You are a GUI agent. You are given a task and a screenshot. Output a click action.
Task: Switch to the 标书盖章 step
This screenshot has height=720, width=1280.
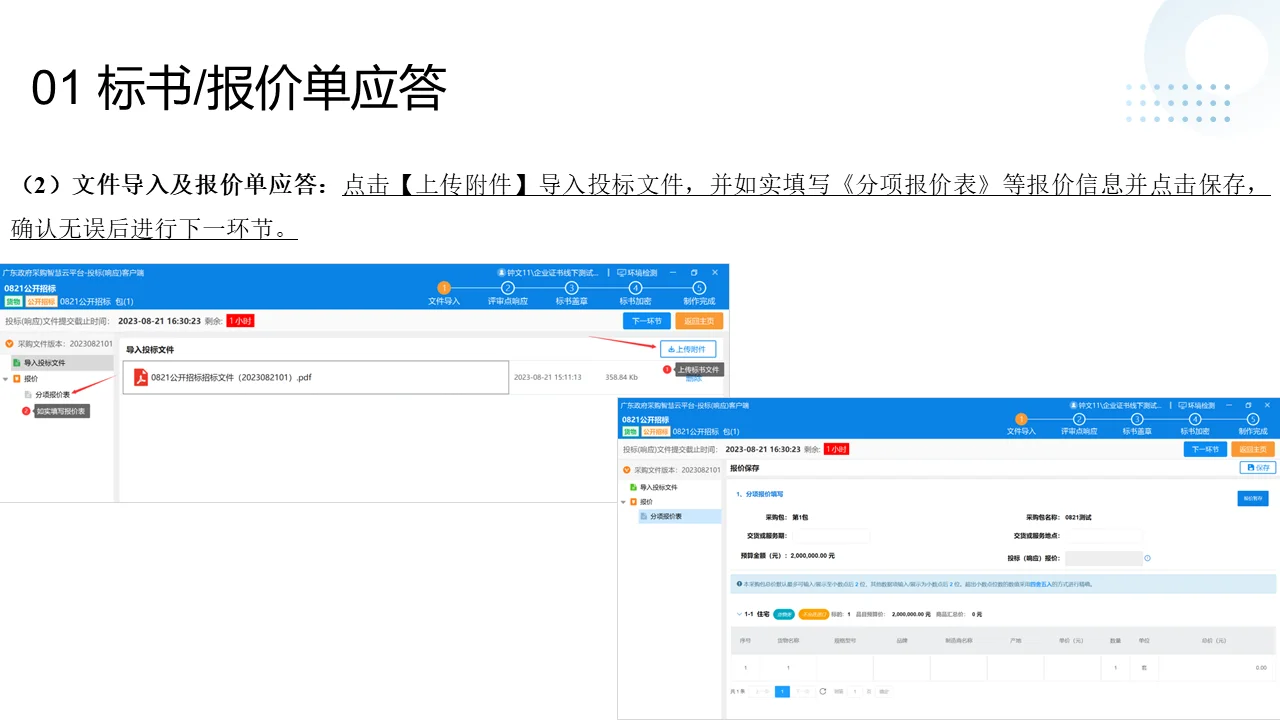pos(569,288)
